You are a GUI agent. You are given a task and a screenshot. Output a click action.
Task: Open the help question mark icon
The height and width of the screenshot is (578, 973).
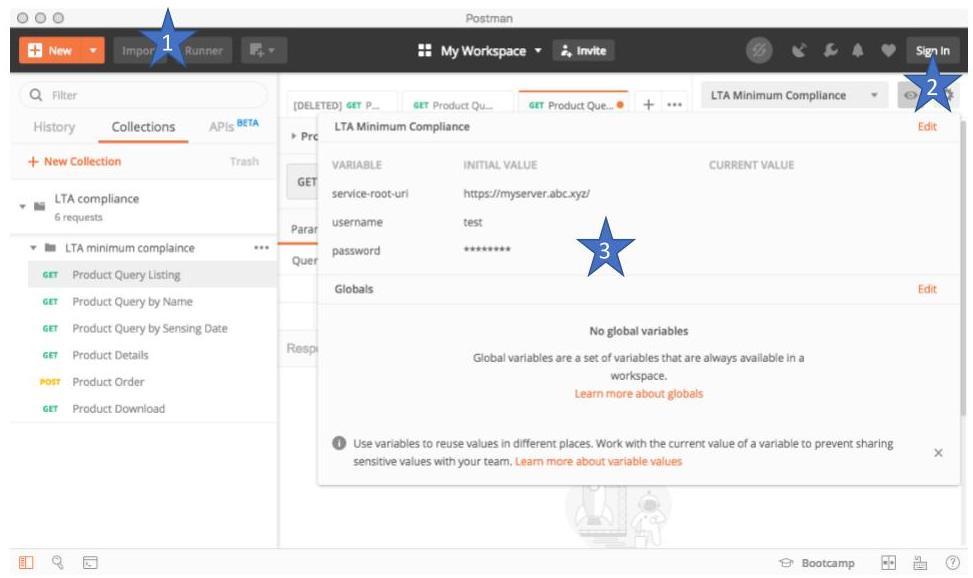[x=953, y=562]
